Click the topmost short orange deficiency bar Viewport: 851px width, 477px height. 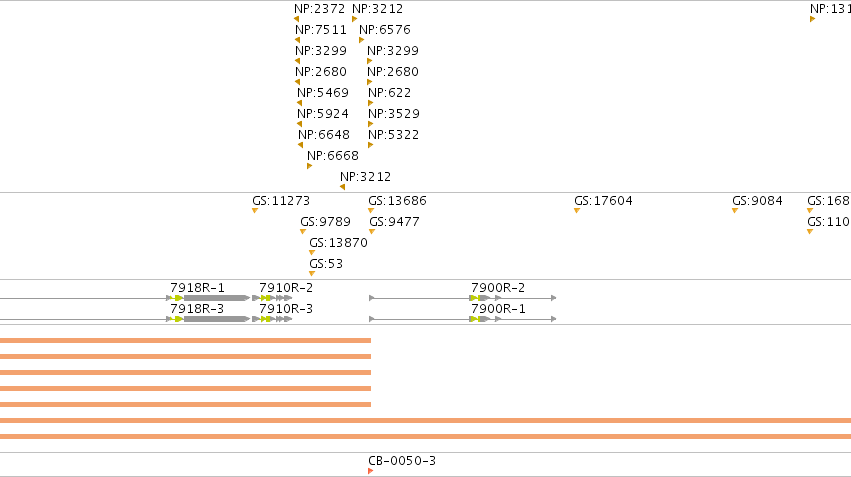click(x=186, y=341)
